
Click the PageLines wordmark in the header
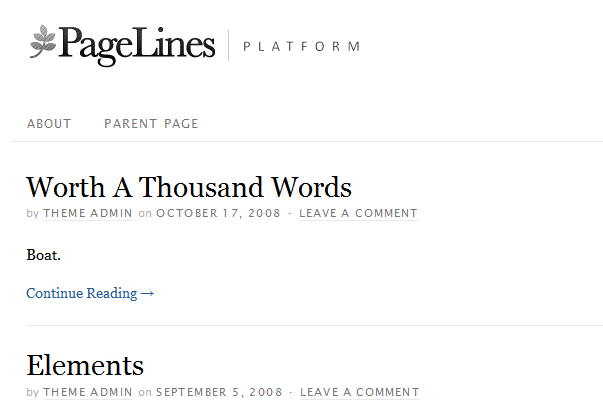click(x=137, y=46)
